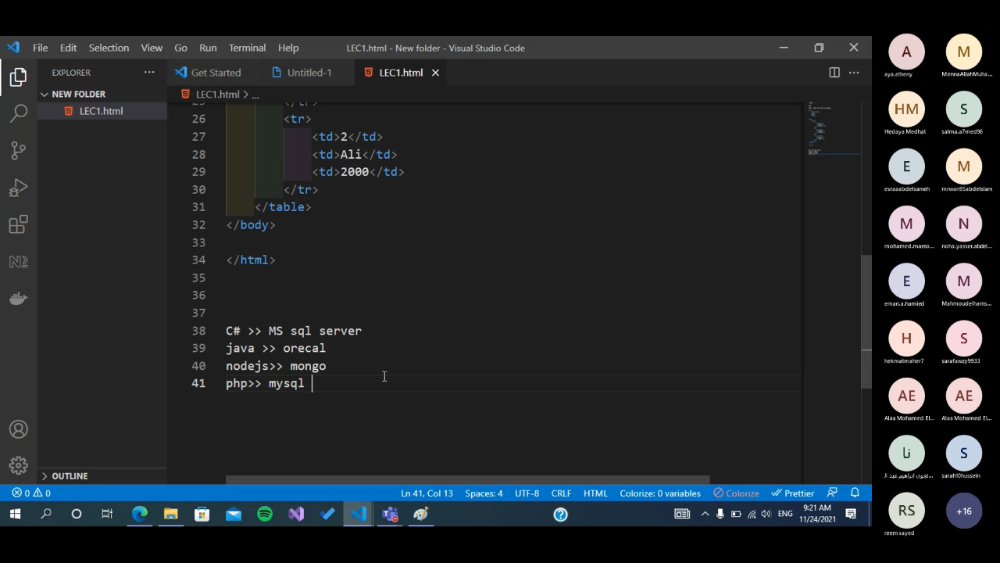This screenshot has width=1000, height=563.
Task: Open the Selection menu
Action: tap(108, 48)
